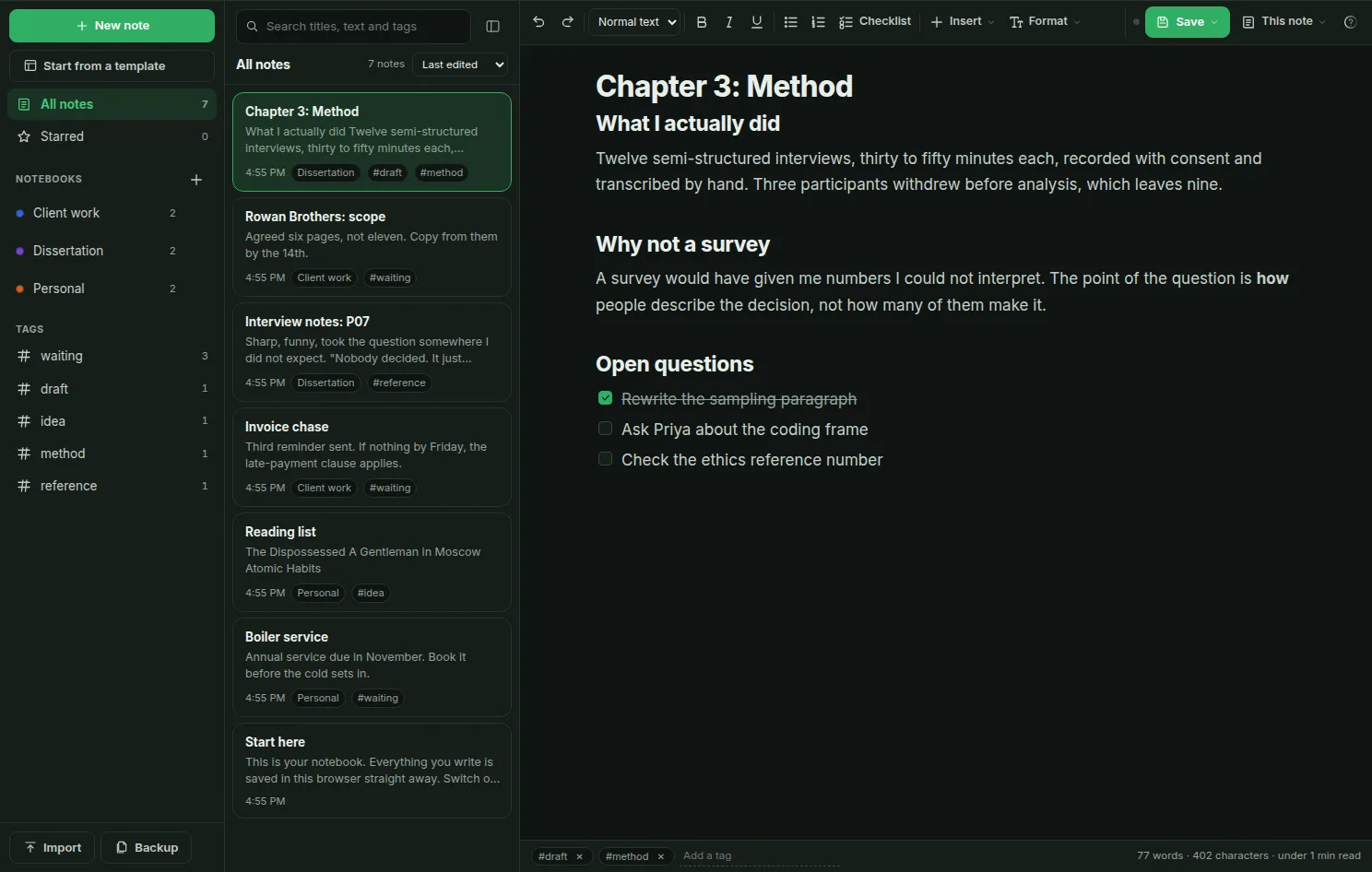Filter by the reference tag

112,486
